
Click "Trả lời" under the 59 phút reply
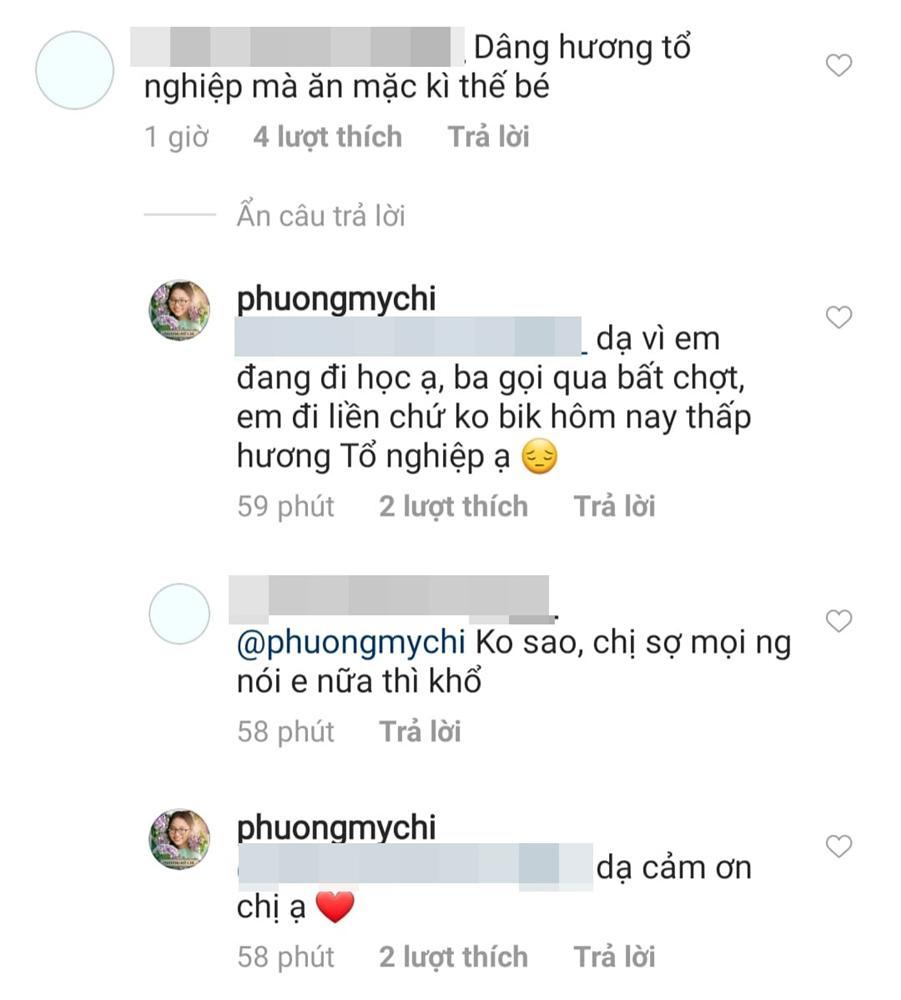(x=614, y=507)
